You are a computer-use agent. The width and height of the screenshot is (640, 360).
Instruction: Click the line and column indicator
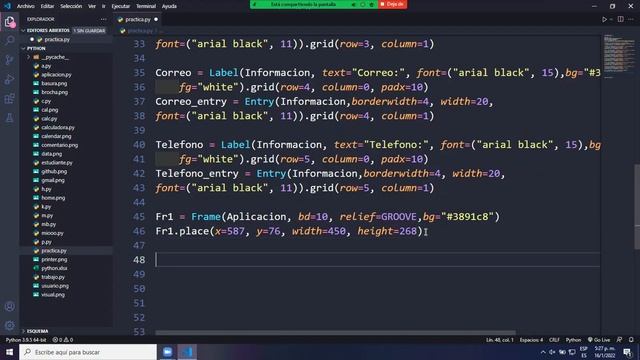[x=500, y=340]
